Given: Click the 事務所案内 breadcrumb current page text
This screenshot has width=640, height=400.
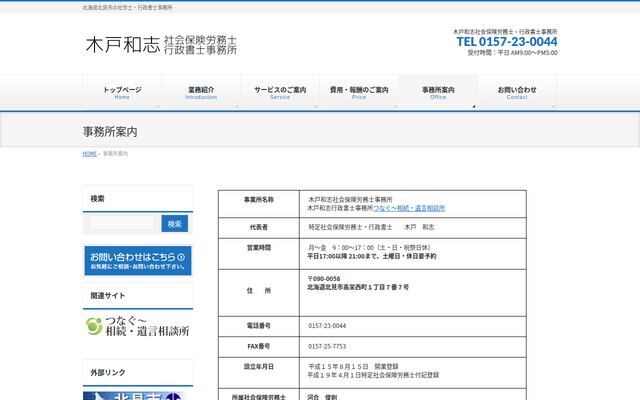Looking at the screenshot, I should pyautogui.click(x=116, y=153).
